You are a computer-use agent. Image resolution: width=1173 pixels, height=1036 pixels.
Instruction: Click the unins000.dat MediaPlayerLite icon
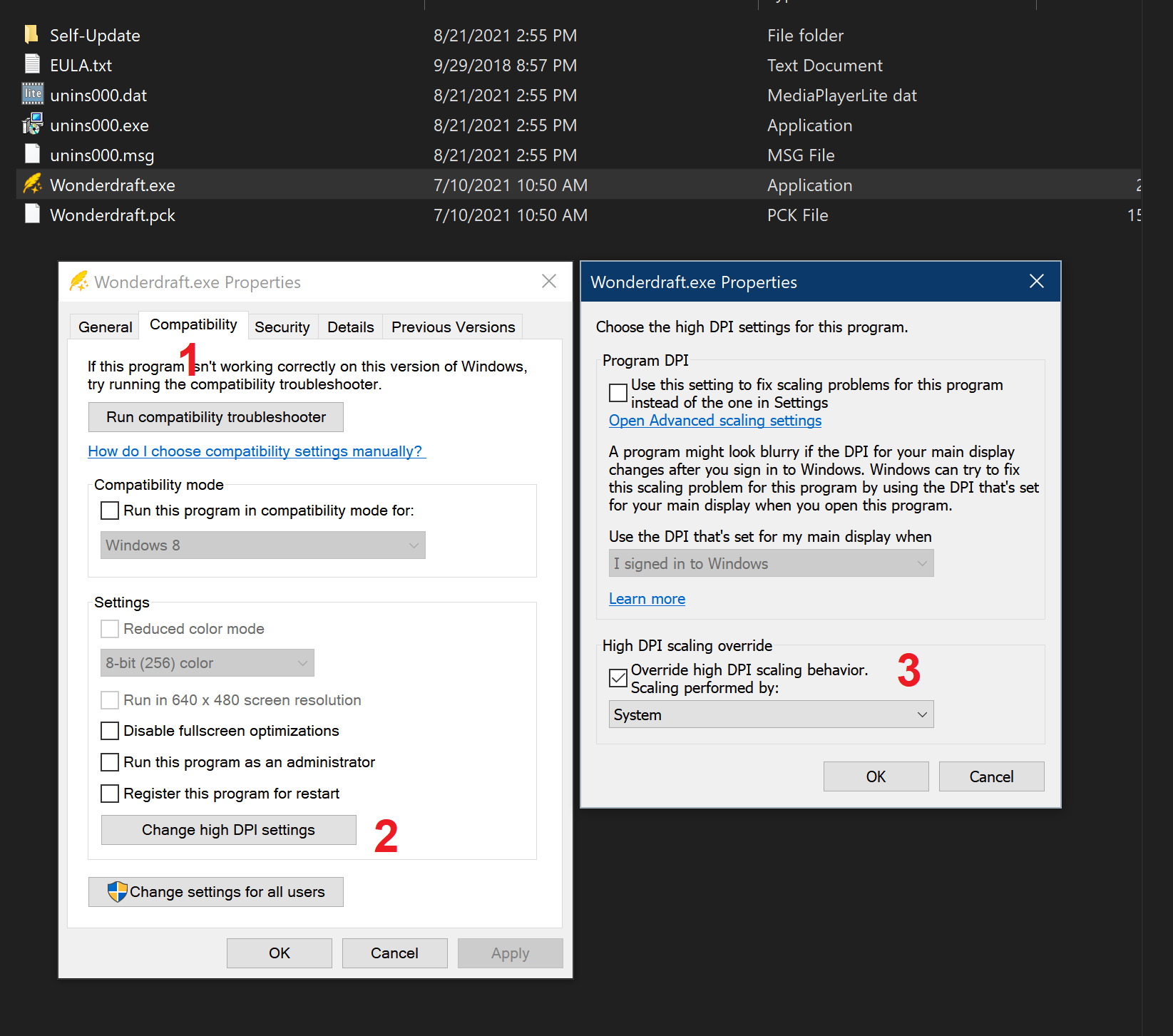32,93
